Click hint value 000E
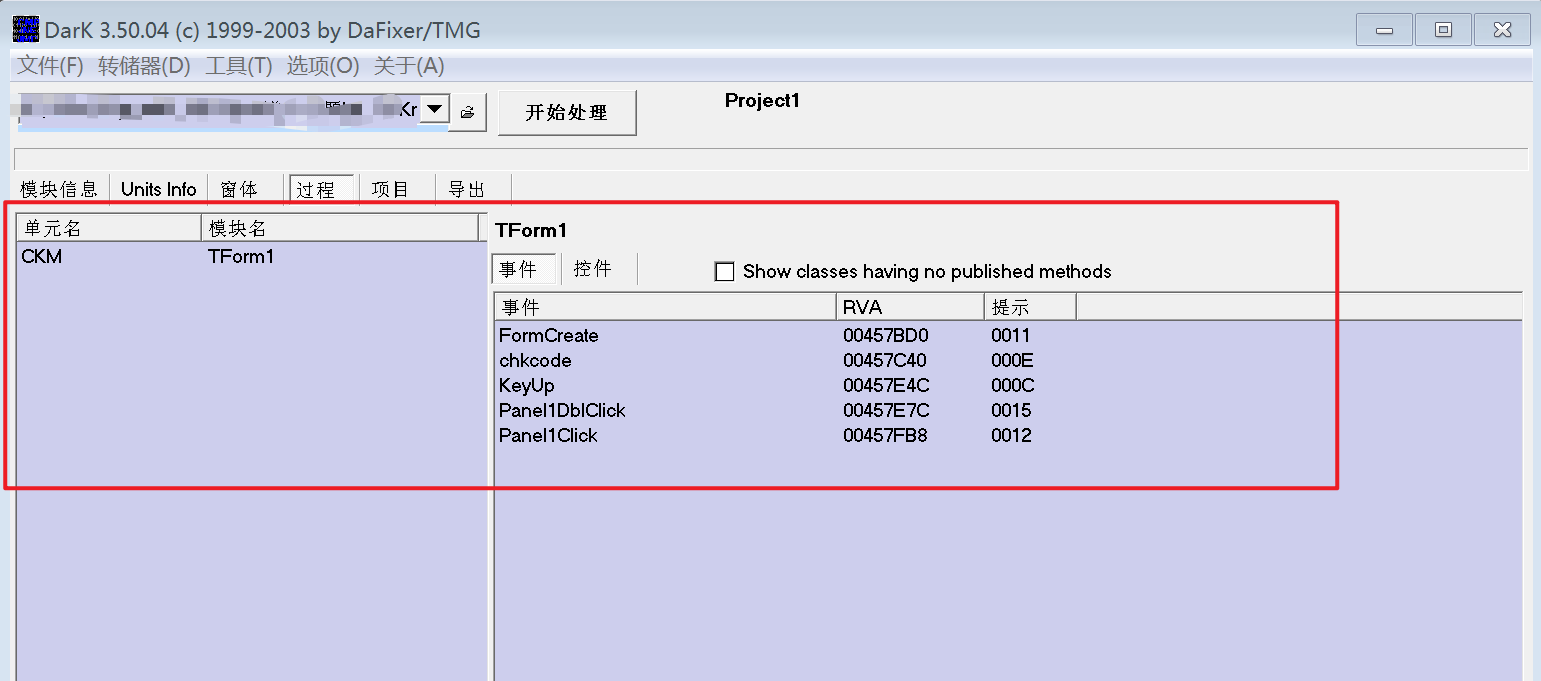The width and height of the screenshot is (1541, 681). pyautogui.click(x=1012, y=360)
